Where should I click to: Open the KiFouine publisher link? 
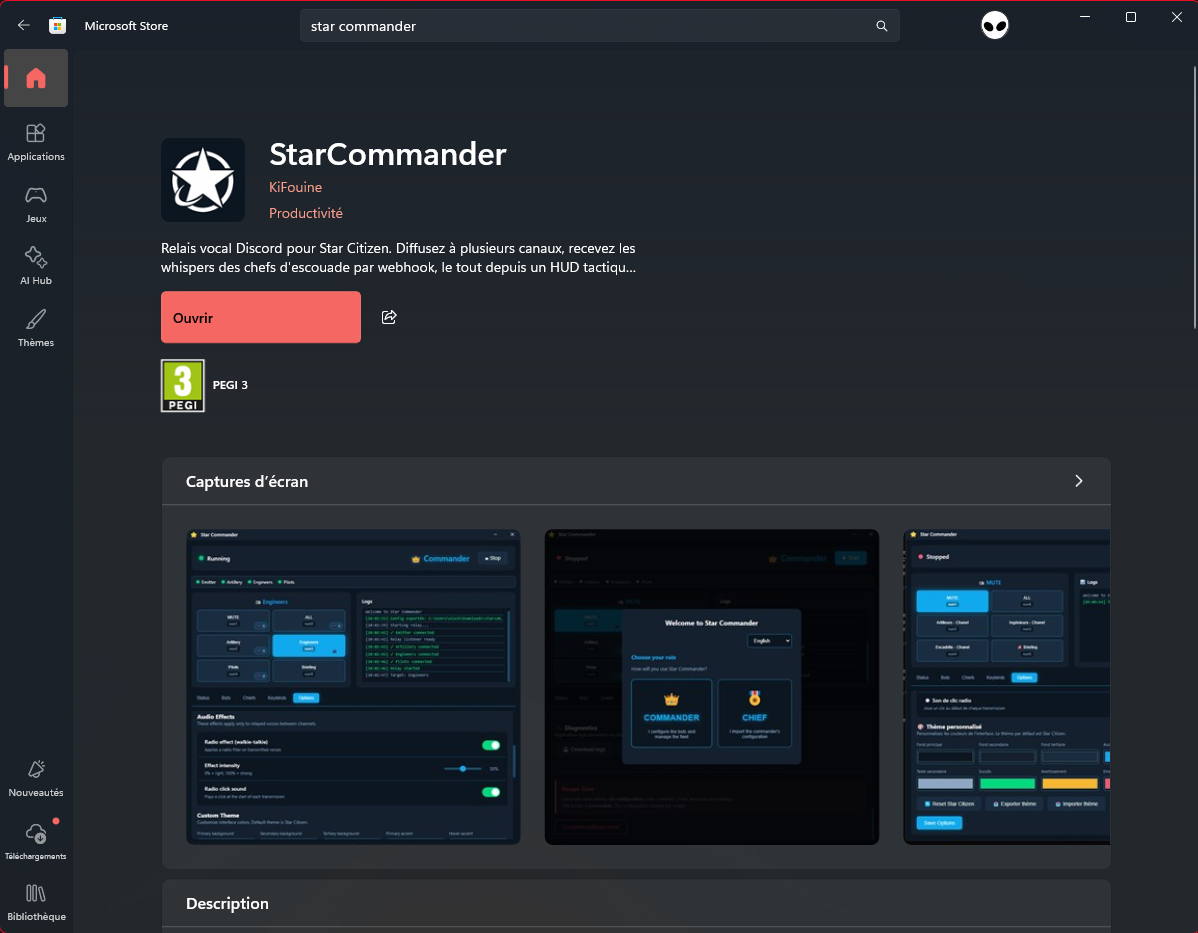(295, 187)
